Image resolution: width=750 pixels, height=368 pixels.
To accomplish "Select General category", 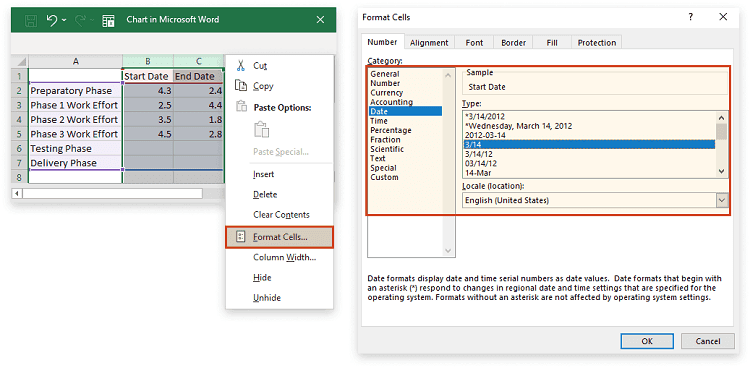I will tap(385, 74).
